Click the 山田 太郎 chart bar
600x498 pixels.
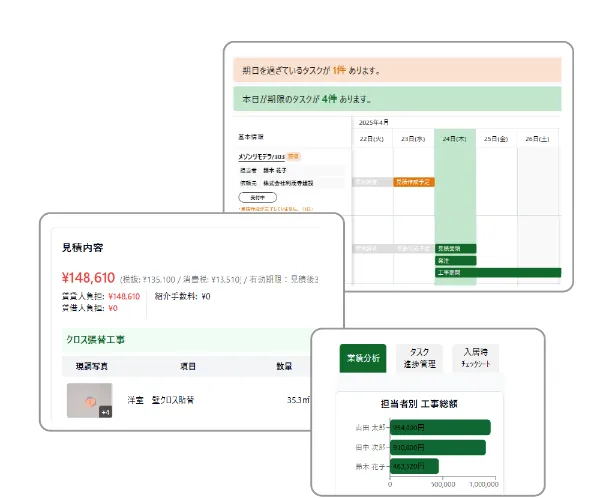[x=440, y=427]
